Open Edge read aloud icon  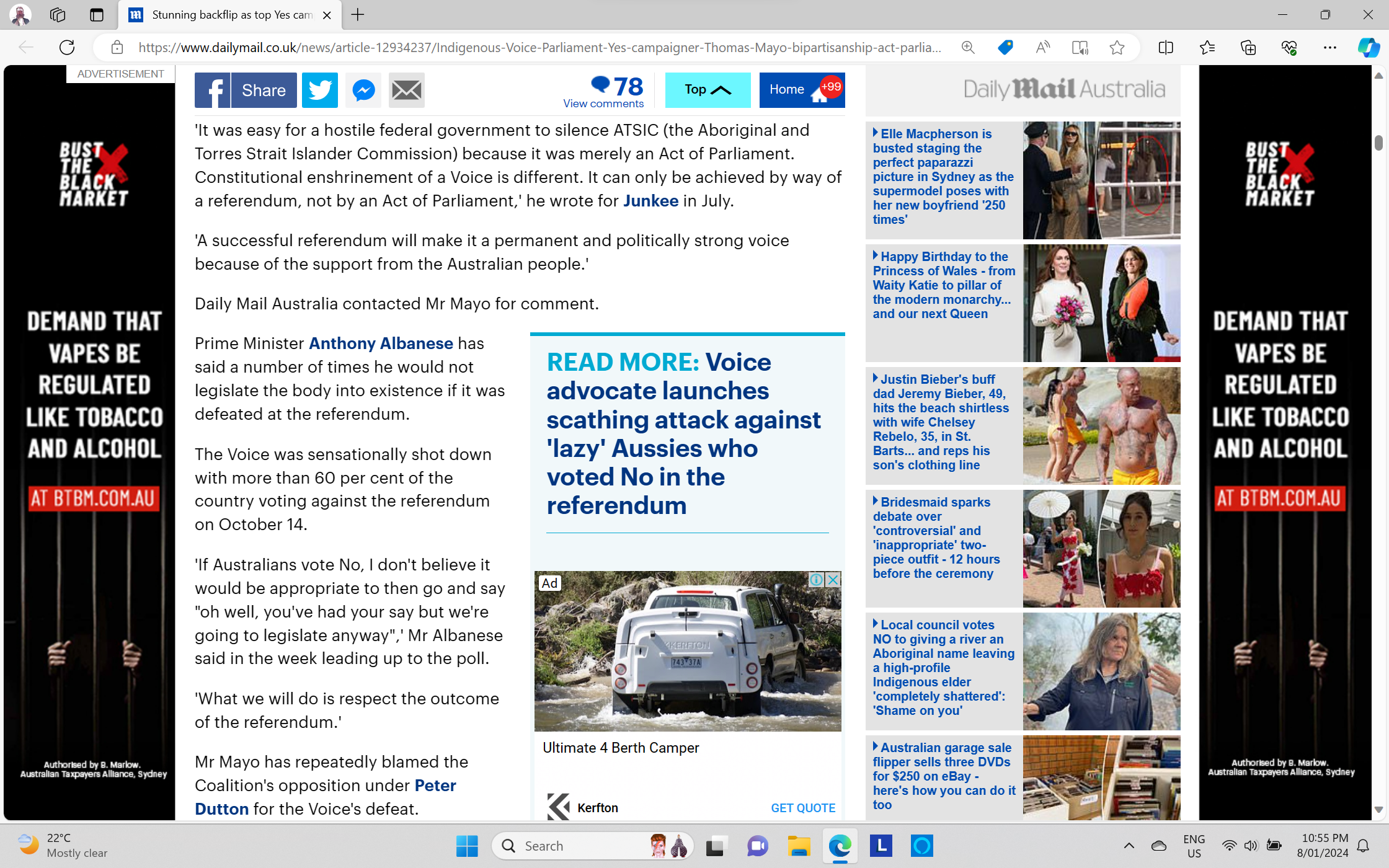point(1042,48)
